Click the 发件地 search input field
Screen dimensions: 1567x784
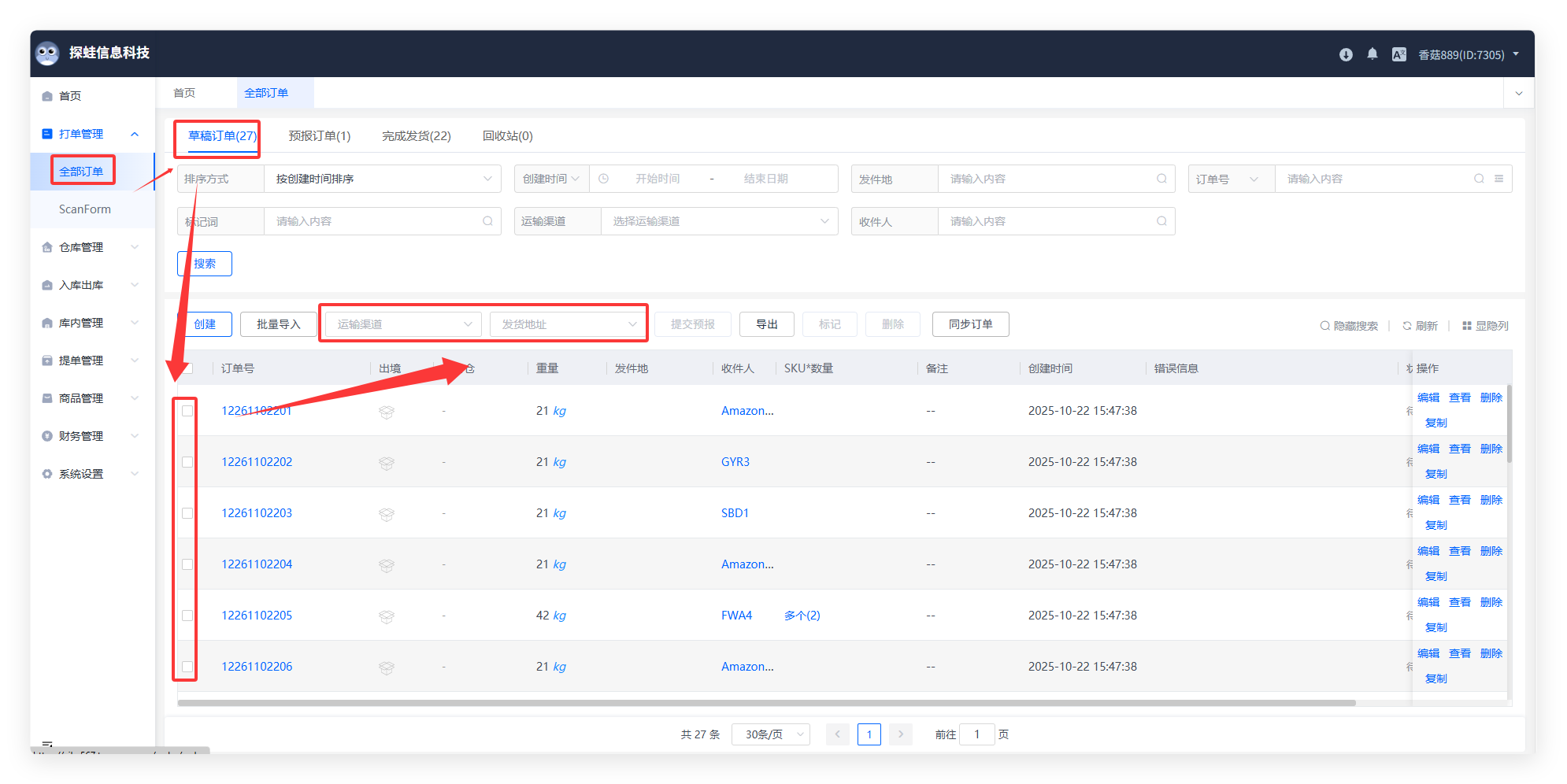1047,179
